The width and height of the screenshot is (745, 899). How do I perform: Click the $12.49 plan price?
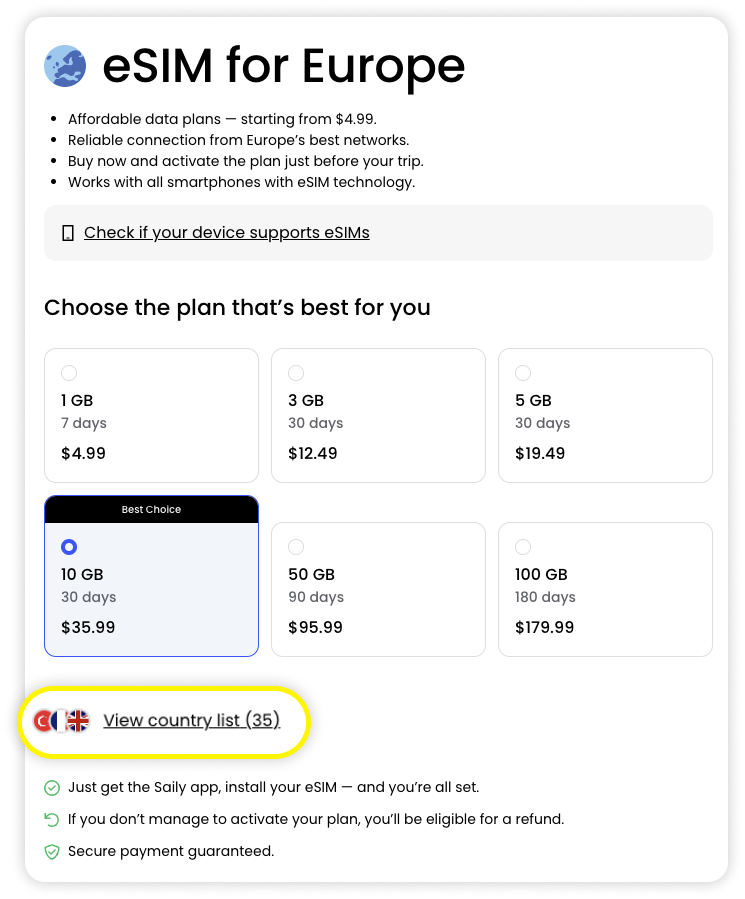tap(313, 453)
